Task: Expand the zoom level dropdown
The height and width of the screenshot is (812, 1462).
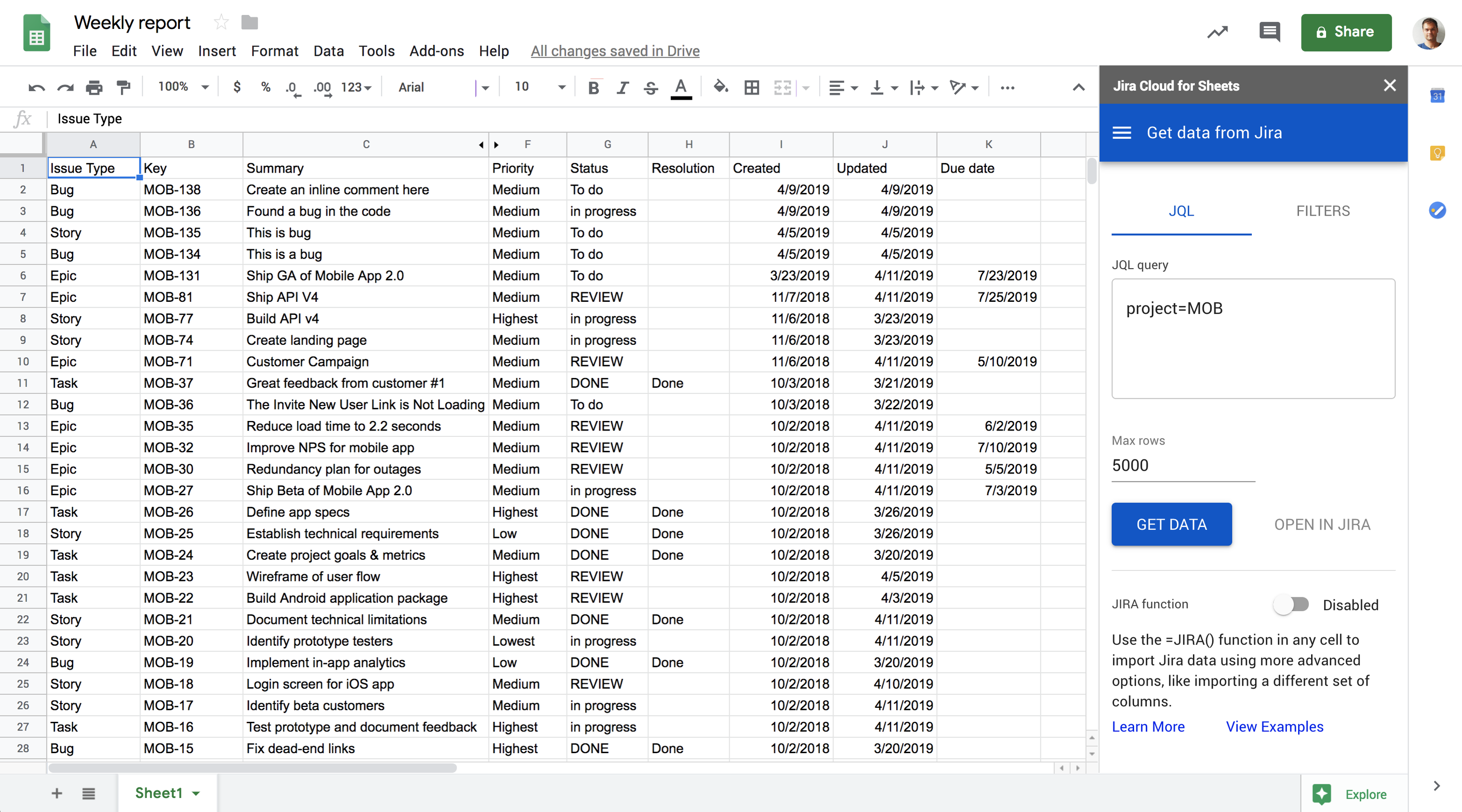Action: pos(205,87)
